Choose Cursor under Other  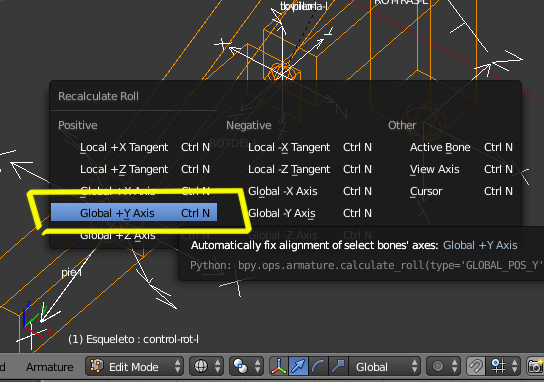click(451, 191)
